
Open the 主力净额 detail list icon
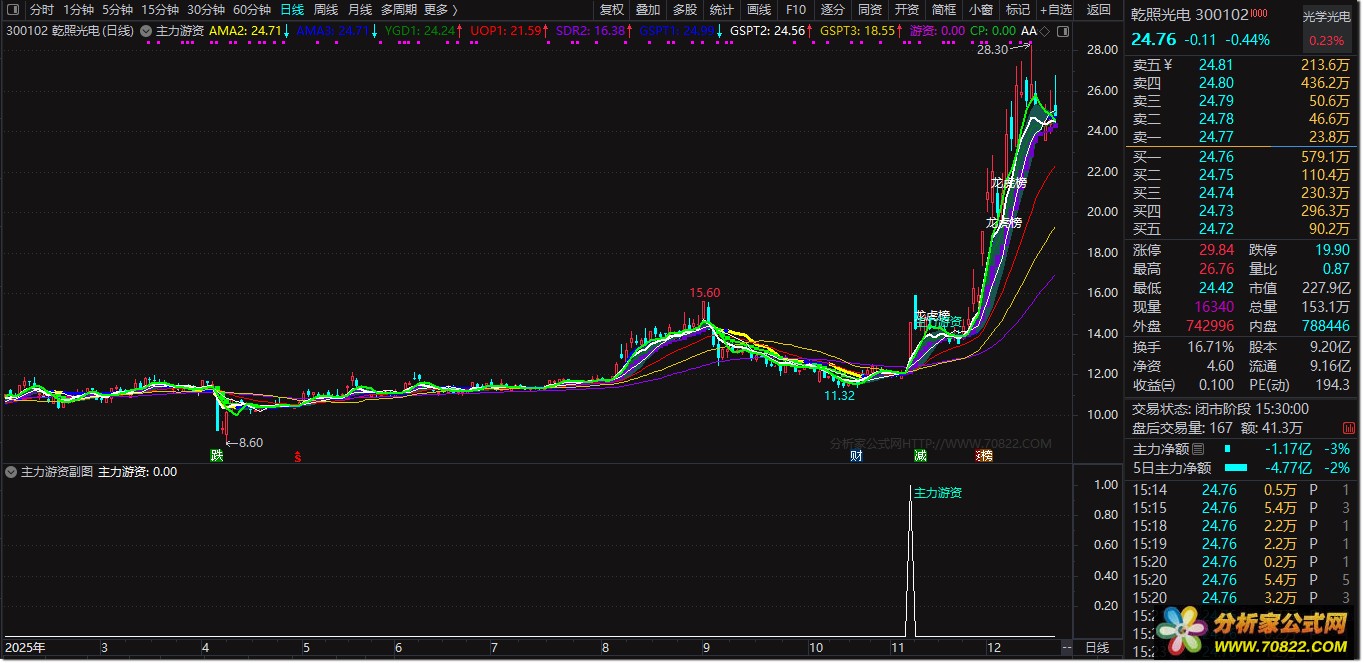pyautogui.click(x=1199, y=449)
